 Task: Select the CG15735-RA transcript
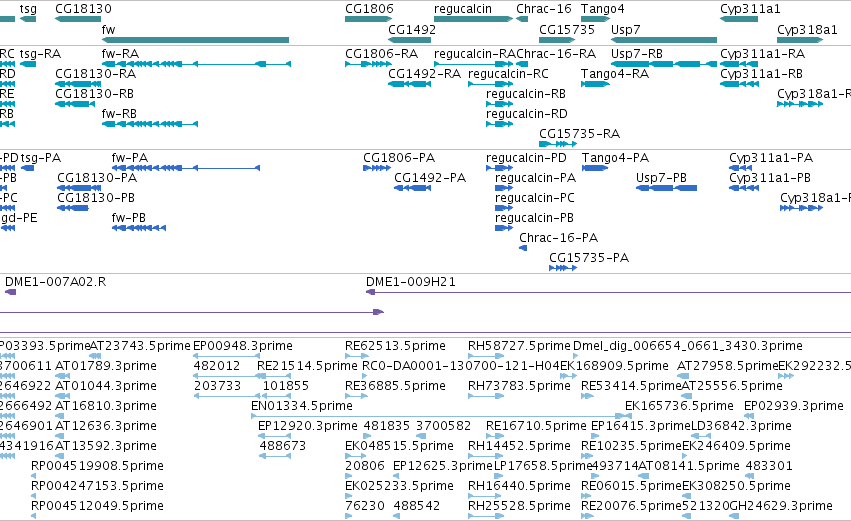[x=558, y=144]
